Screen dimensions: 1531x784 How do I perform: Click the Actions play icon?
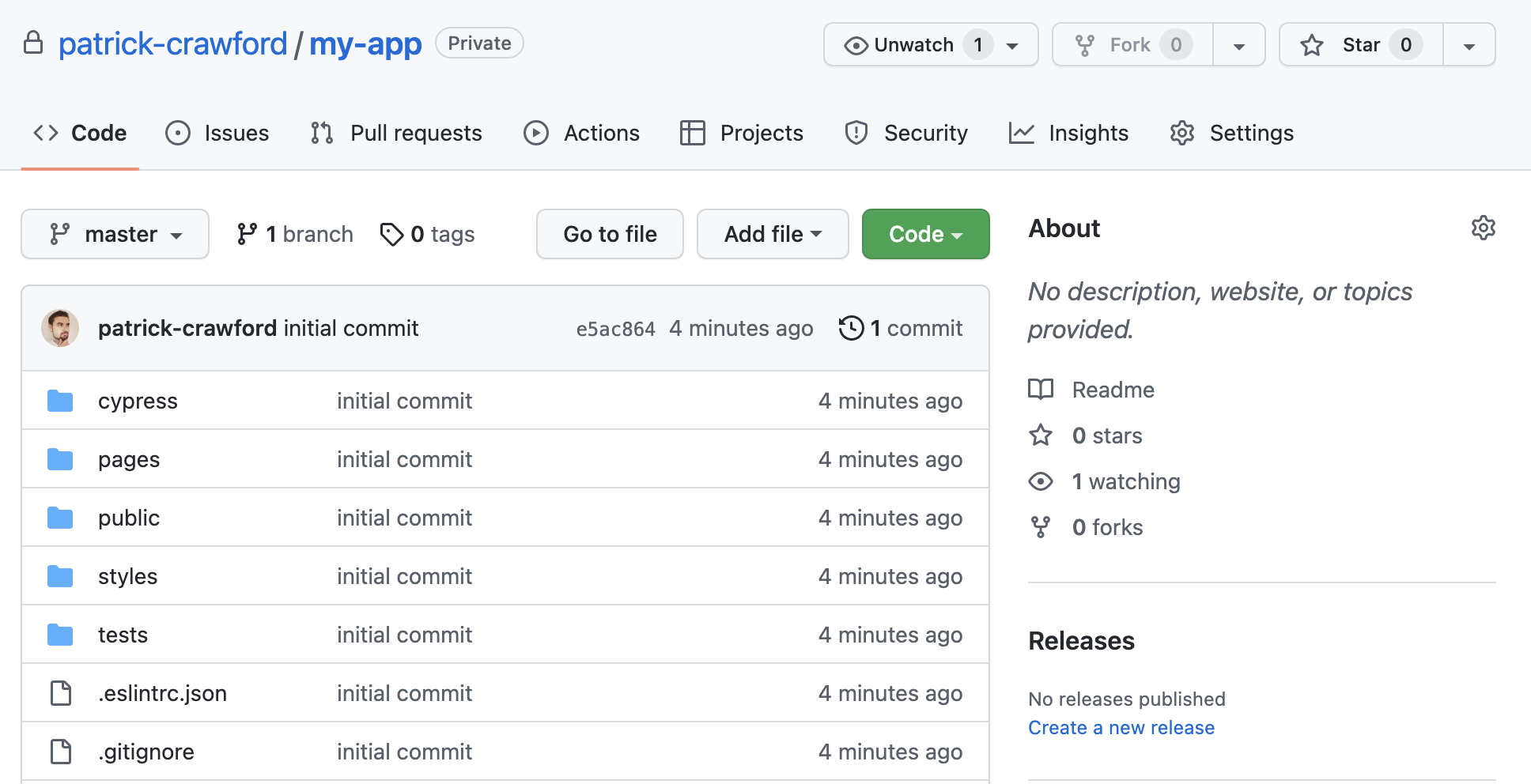pyautogui.click(x=536, y=133)
